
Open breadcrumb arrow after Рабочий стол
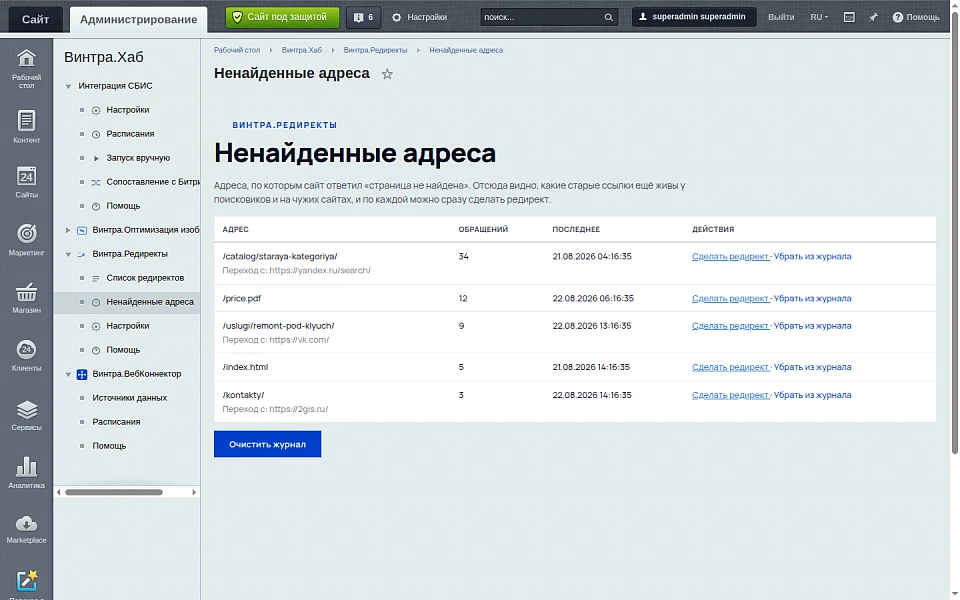point(271,50)
